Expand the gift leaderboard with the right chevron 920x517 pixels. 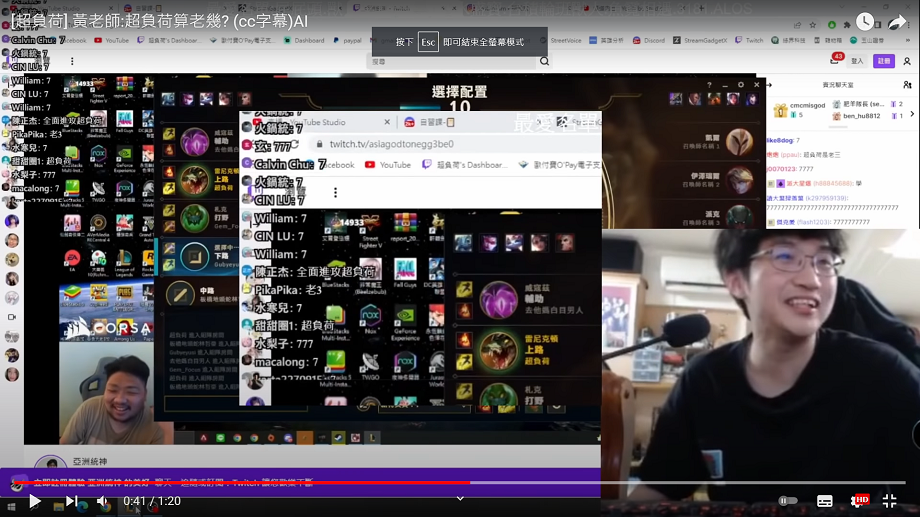point(912,114)
